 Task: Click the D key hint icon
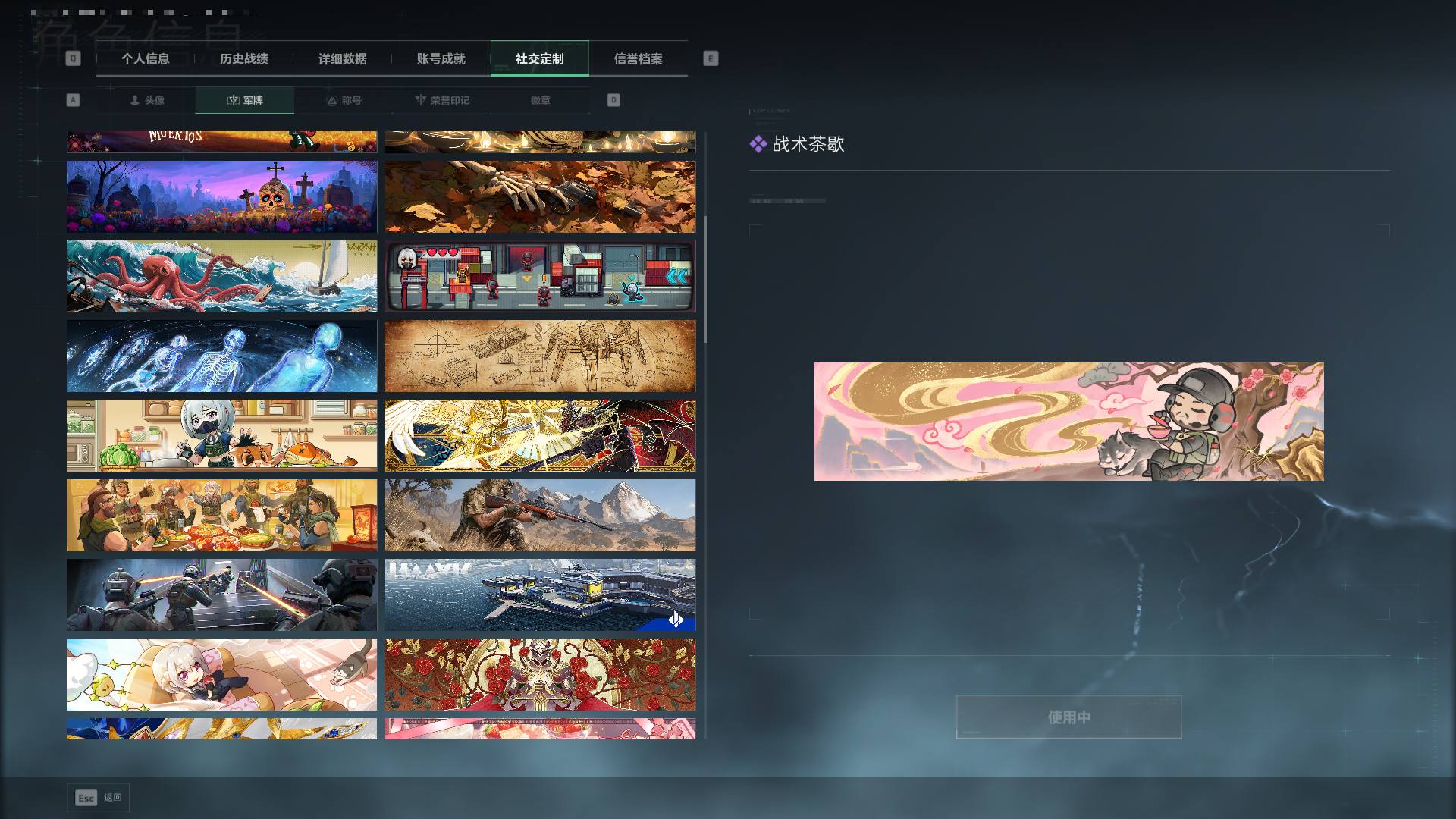pos(613,100)
